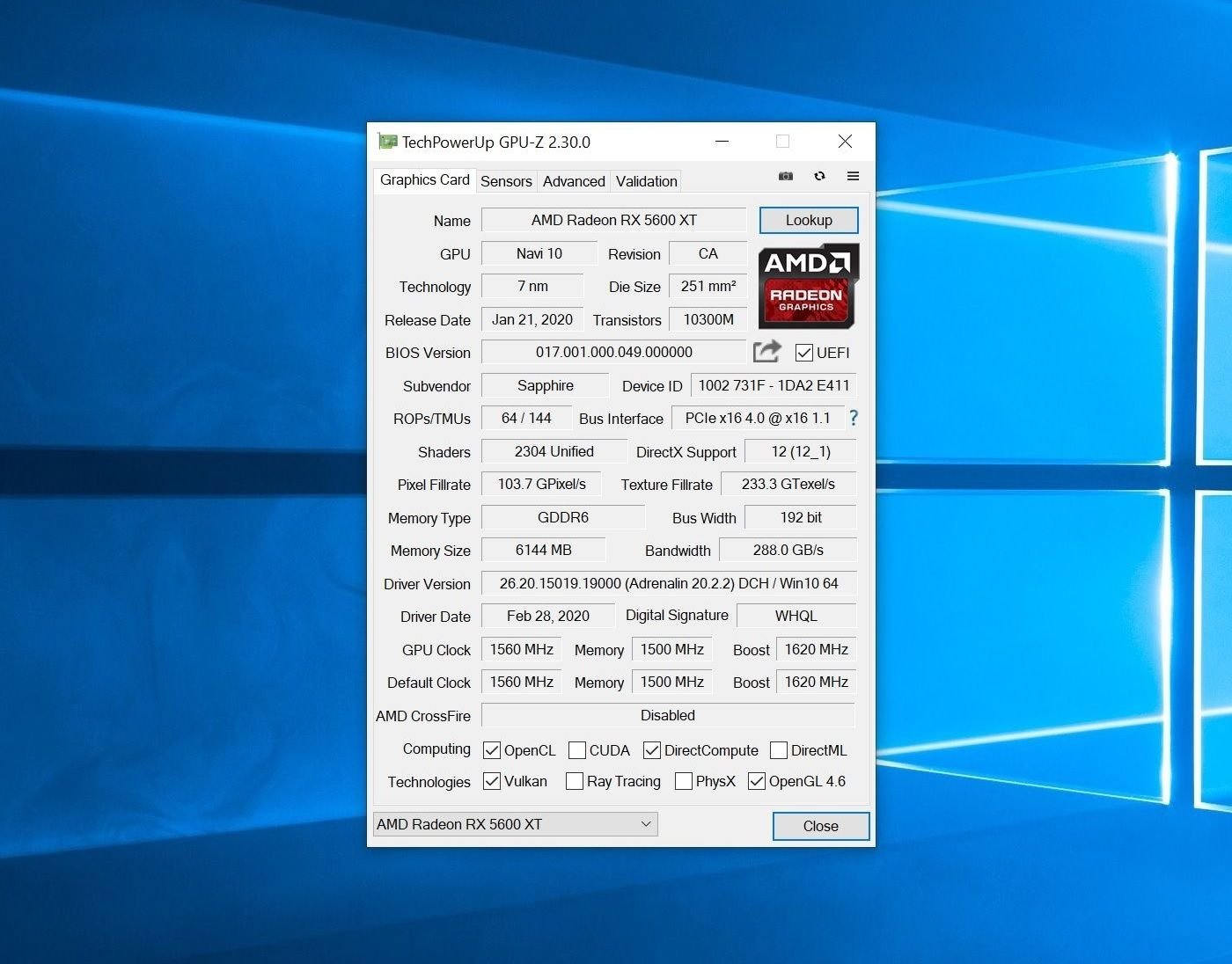Viewport: 1232px width, 964px height.
Task: Click the BIOS share/export arrow icon
Action: tap(766, 352)
